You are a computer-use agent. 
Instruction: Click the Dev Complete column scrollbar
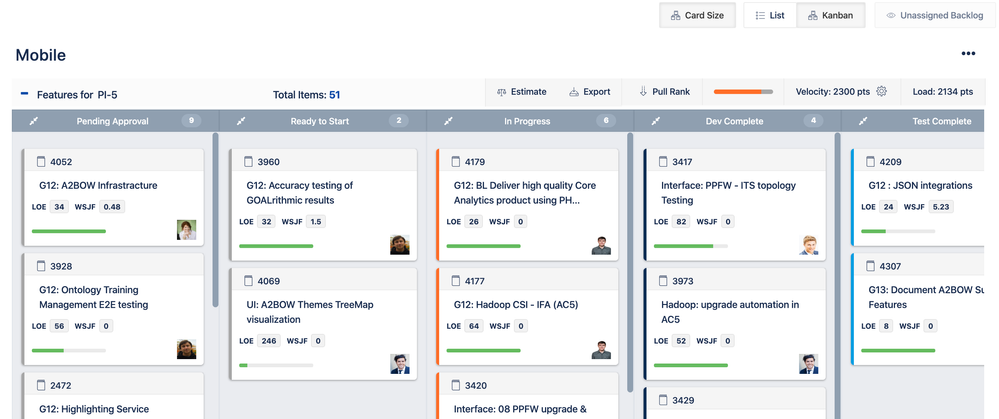coord(838,275)
